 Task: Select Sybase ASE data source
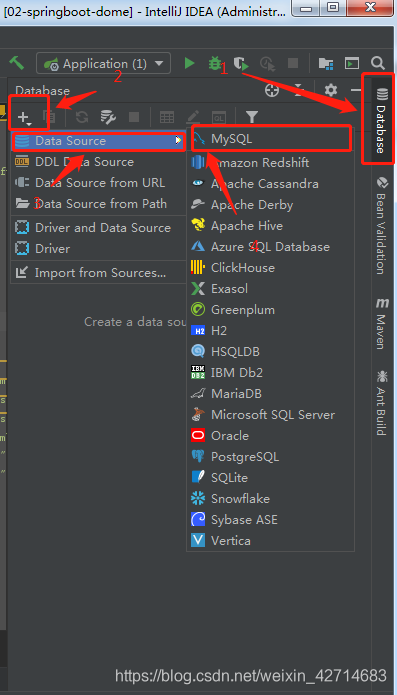[x=271, y=519]
